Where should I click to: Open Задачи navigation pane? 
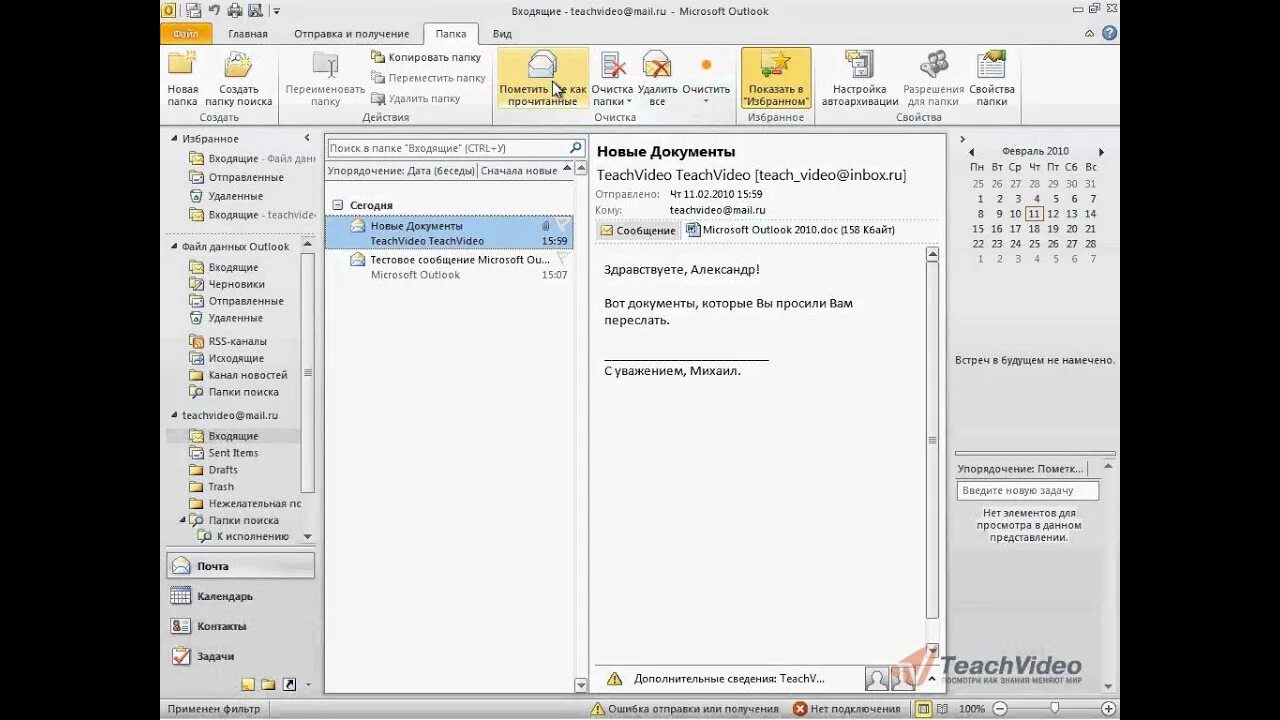click(x=240, y=656)
